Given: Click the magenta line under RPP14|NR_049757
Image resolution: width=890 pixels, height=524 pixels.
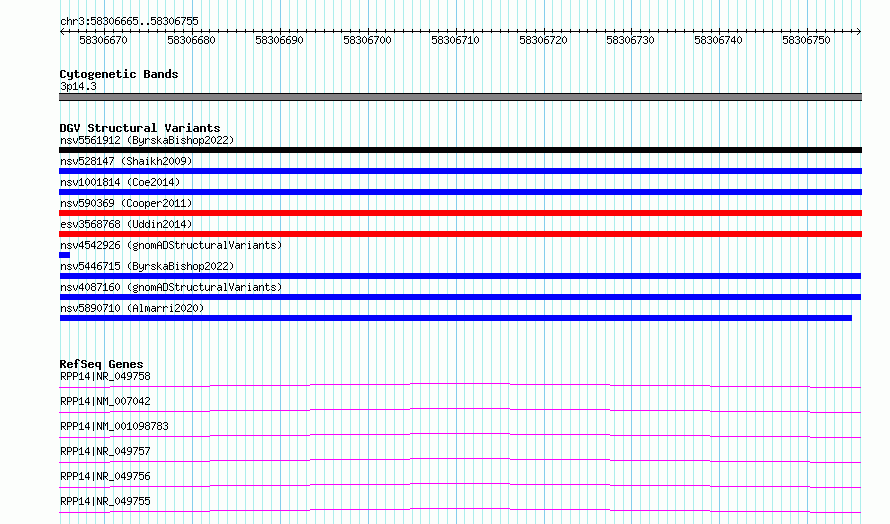Looking at the screenshot, I should tap(460, 461).
